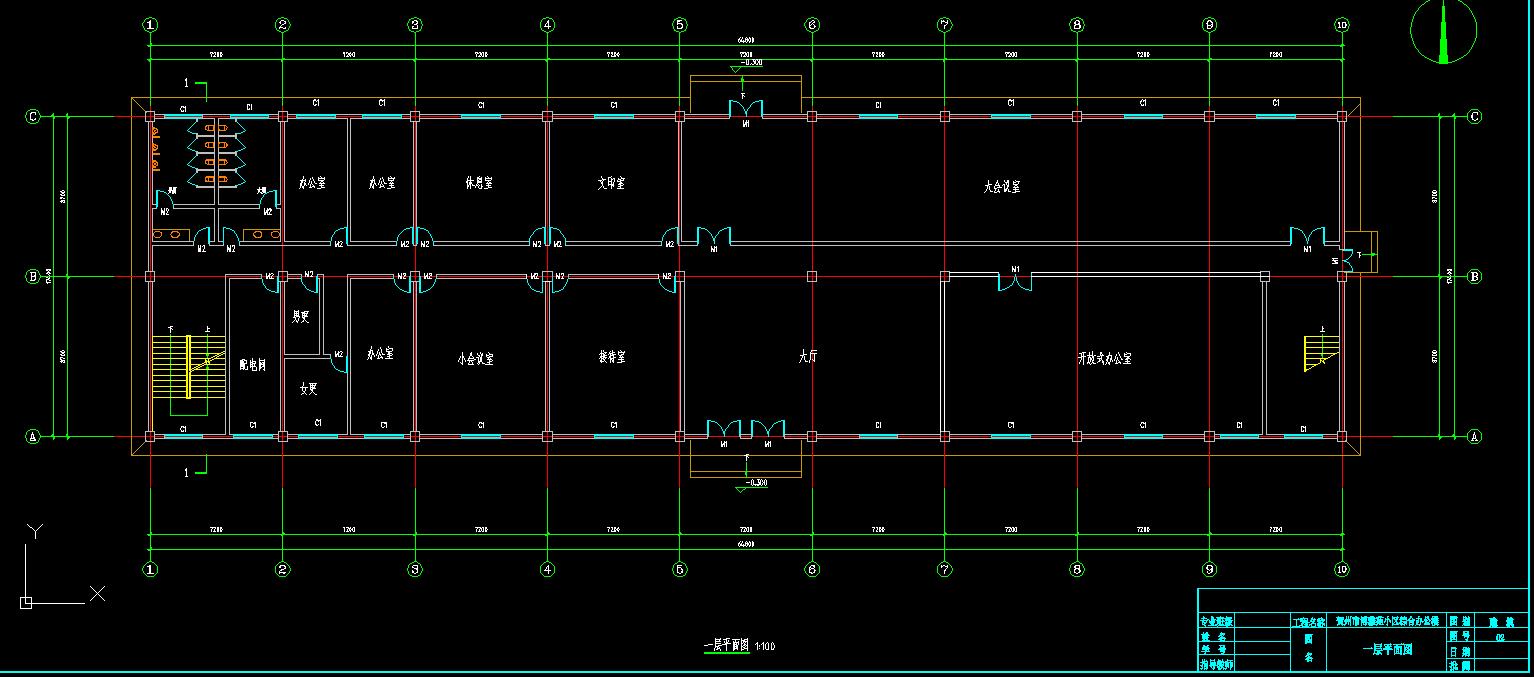Screen dimensions: 1534x677
Task: Click drawing number 02 in title block
Action: tap(1499, 635)
